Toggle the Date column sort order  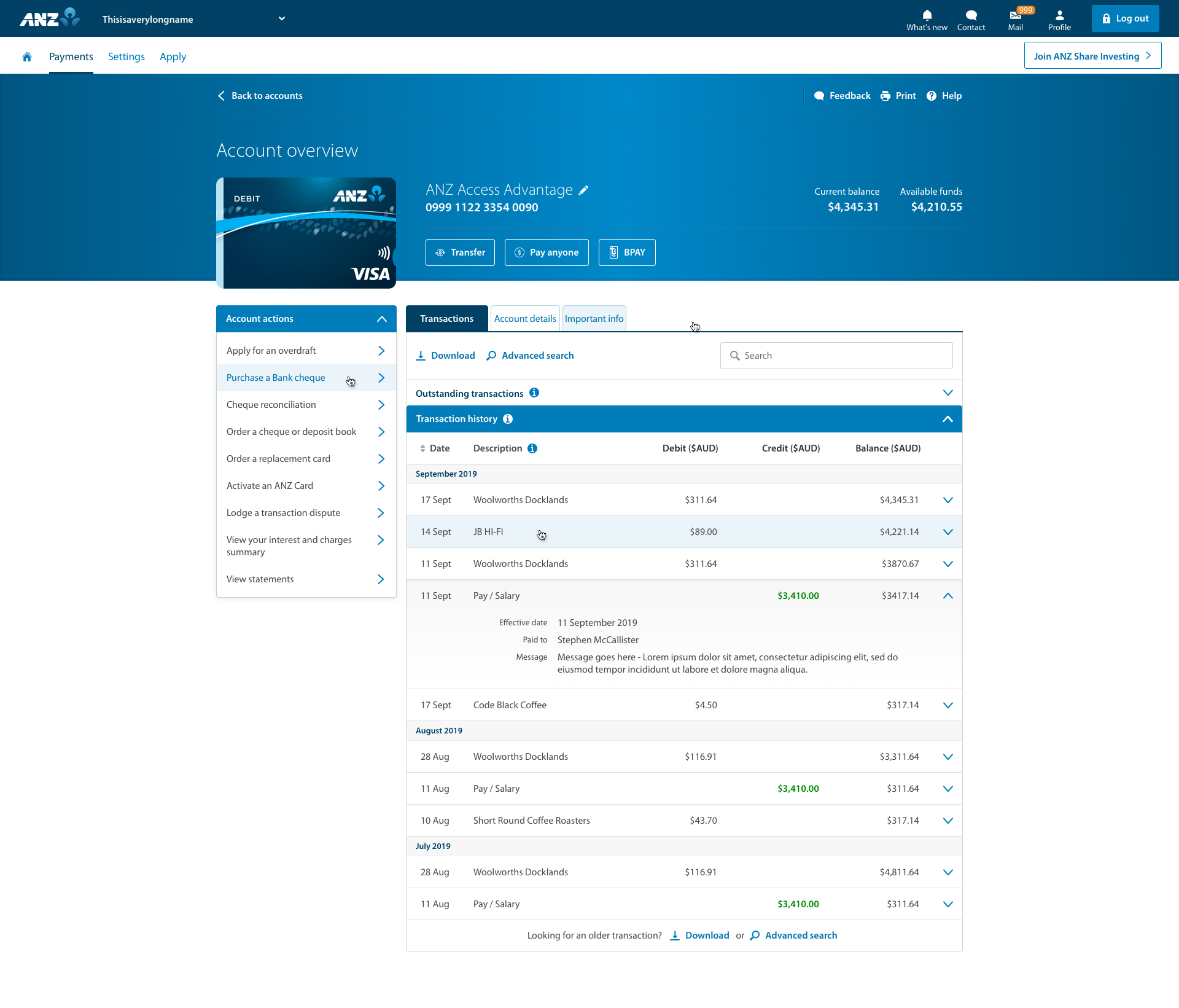[422, 448]
